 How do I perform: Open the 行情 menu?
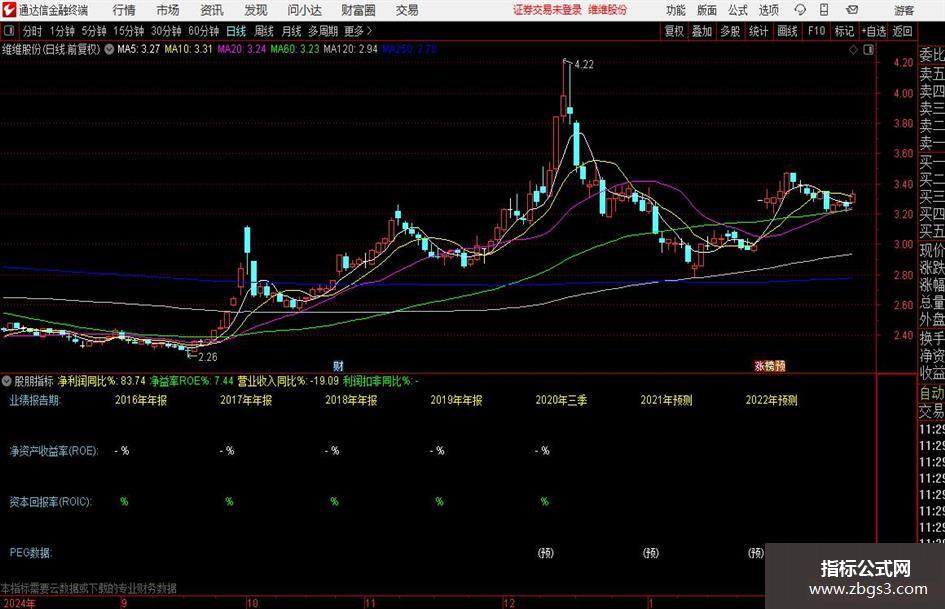pyautogui.click(x=124, y=10)
